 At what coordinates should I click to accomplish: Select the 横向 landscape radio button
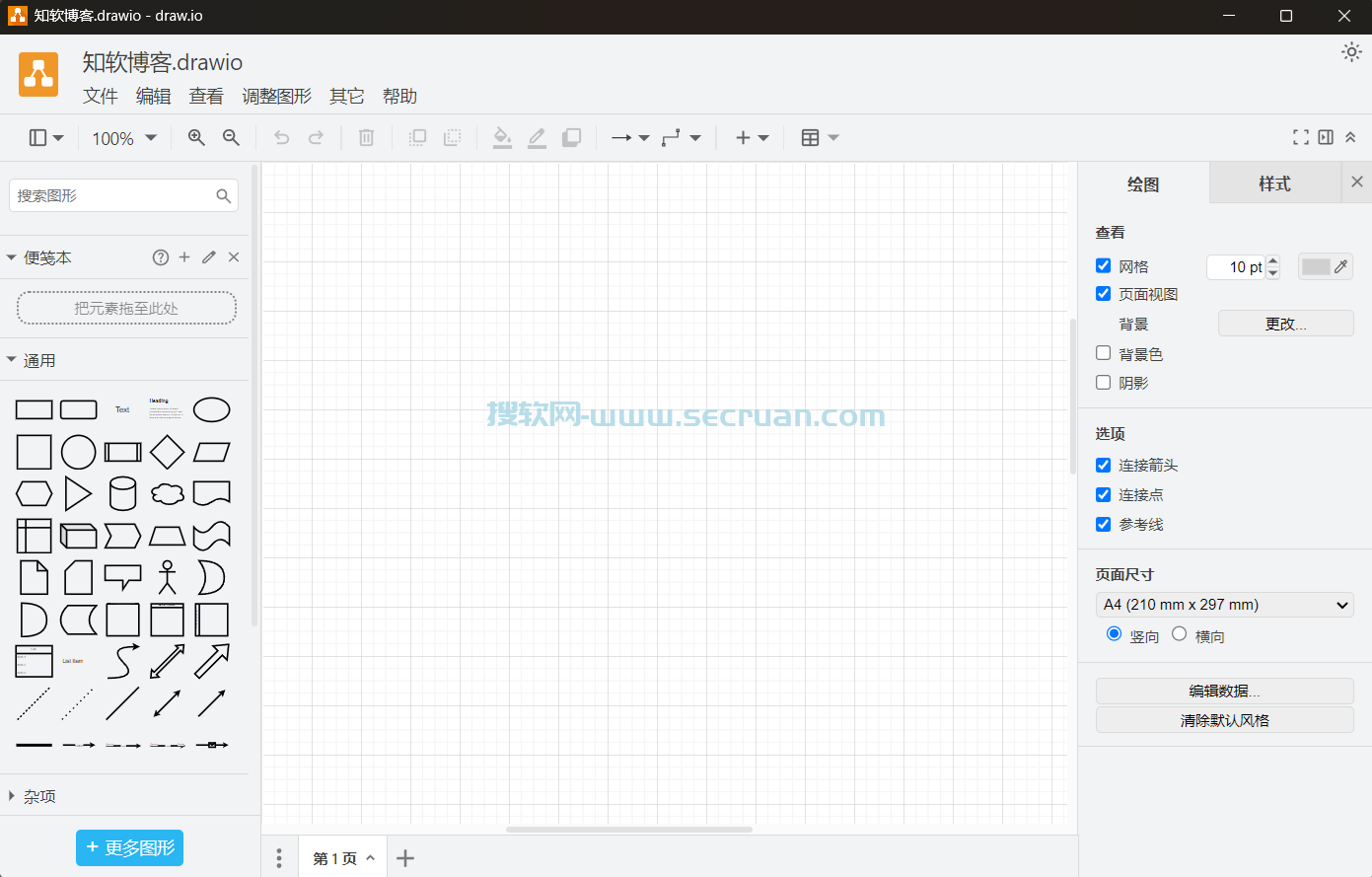click(1180, 634)
